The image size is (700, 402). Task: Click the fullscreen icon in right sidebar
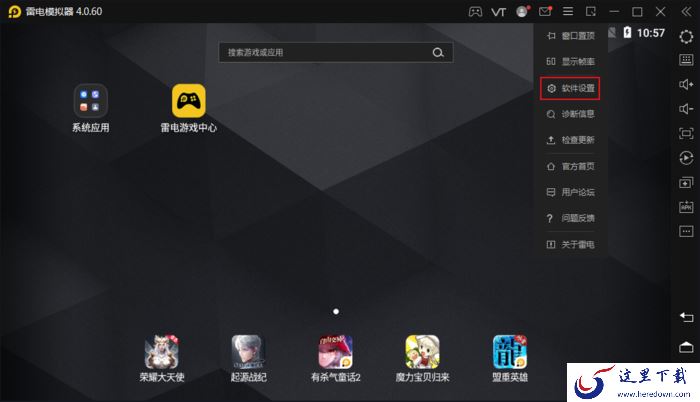686,133
